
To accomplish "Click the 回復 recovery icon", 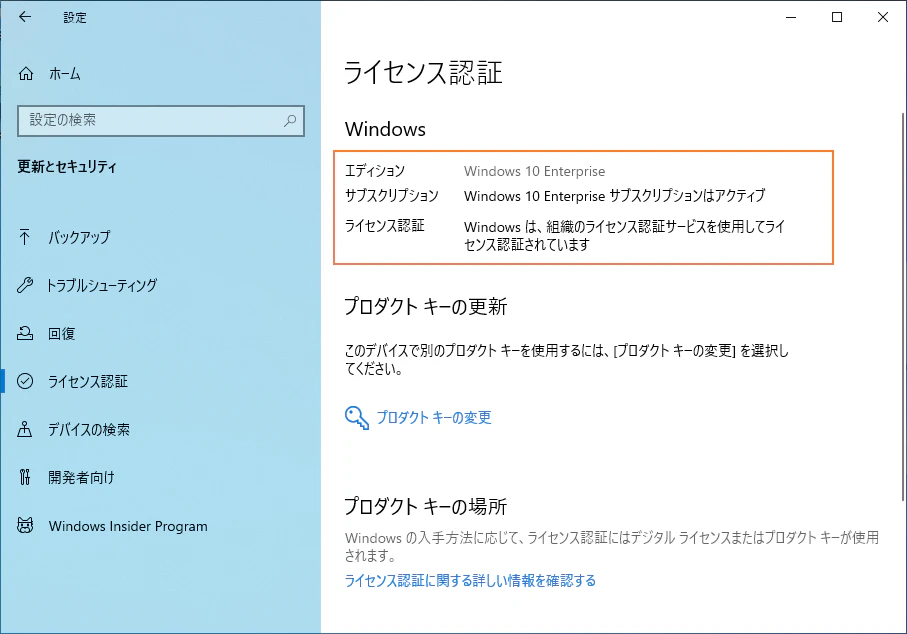I will [25, 333].
